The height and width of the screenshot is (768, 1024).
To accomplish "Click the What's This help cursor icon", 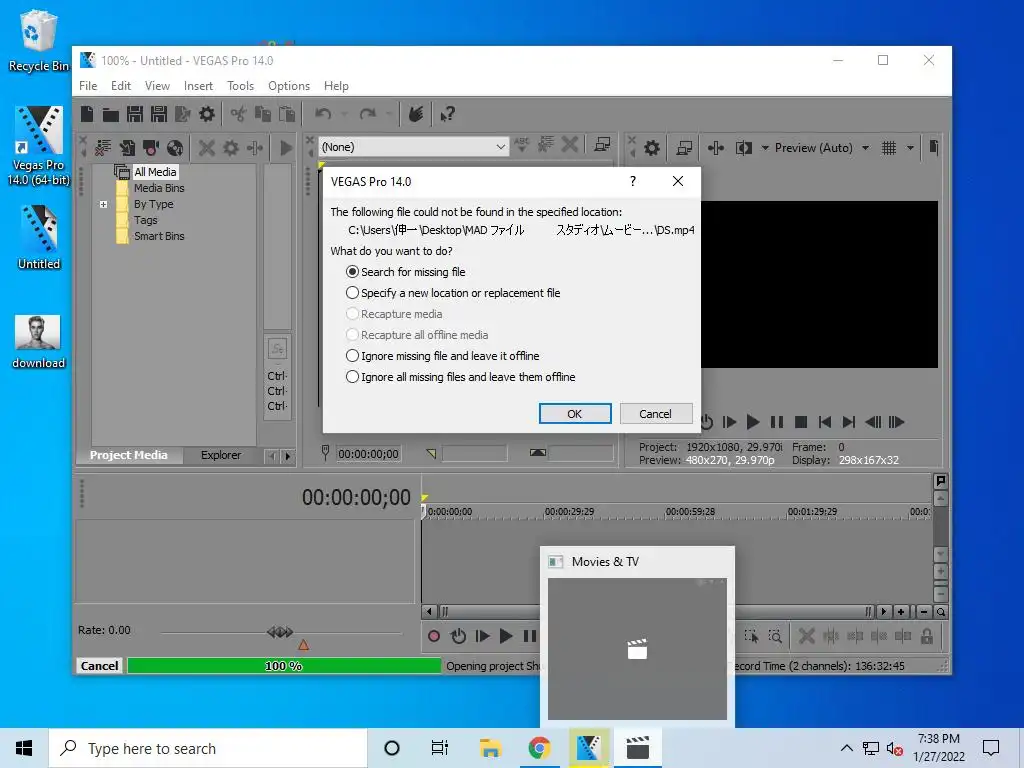I will pyautogui.click(x=447, y=114).
